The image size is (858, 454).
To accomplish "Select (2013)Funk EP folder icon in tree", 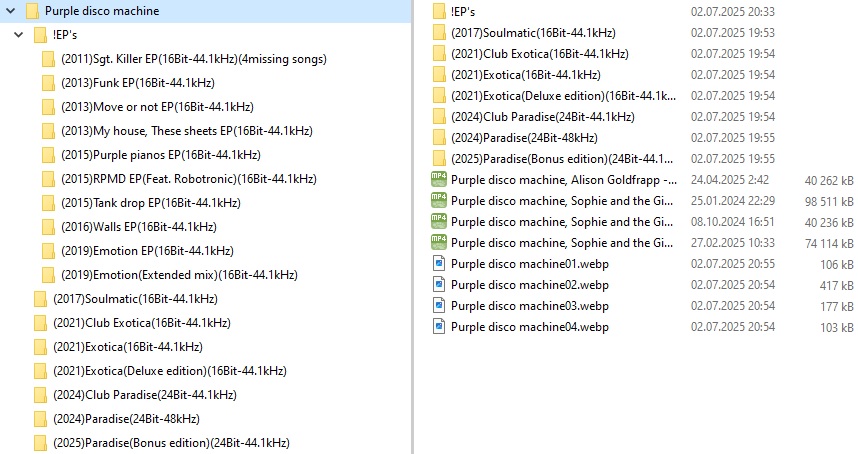I will 48,83.
